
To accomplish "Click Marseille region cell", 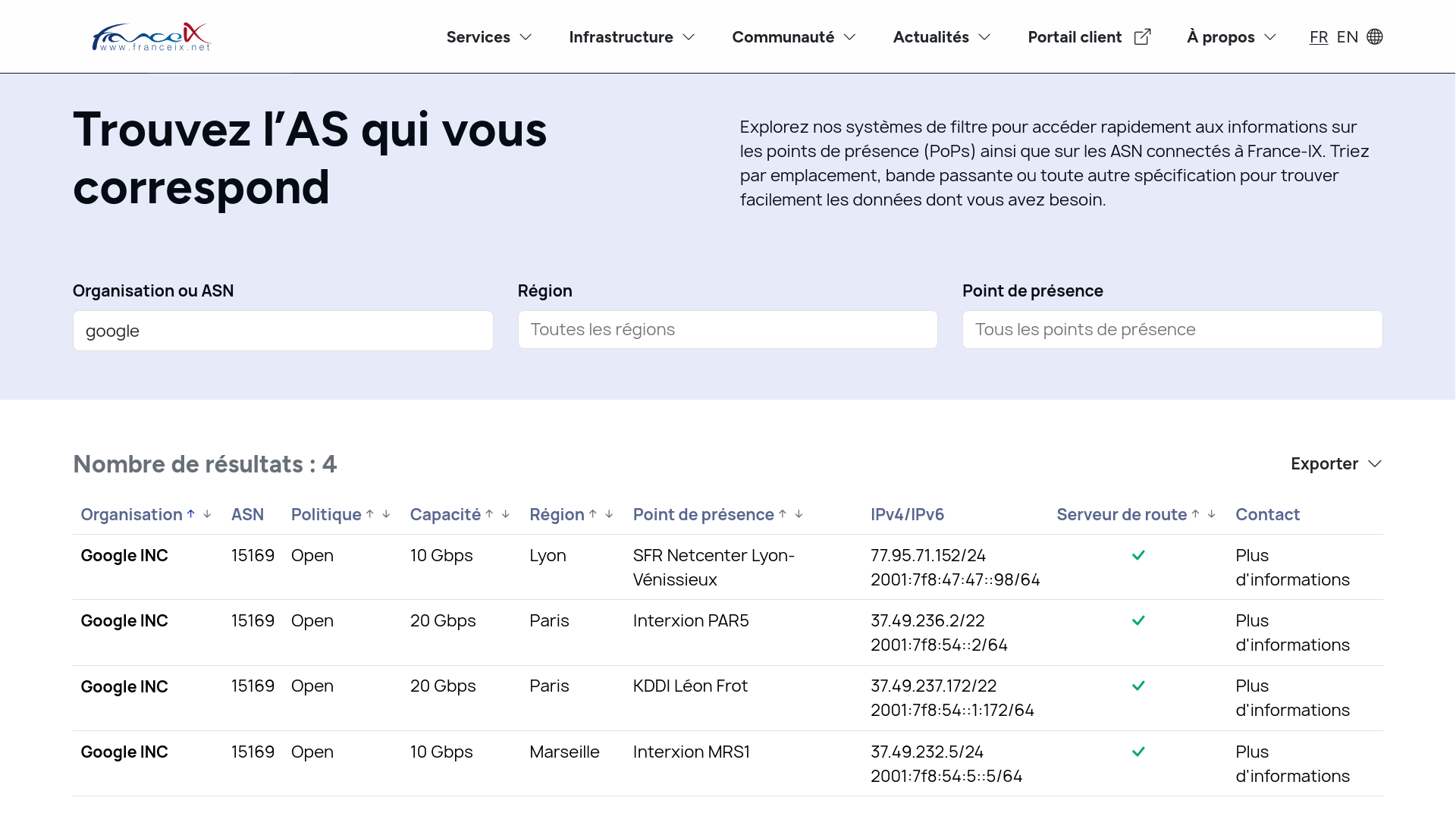I will point(564,752).
